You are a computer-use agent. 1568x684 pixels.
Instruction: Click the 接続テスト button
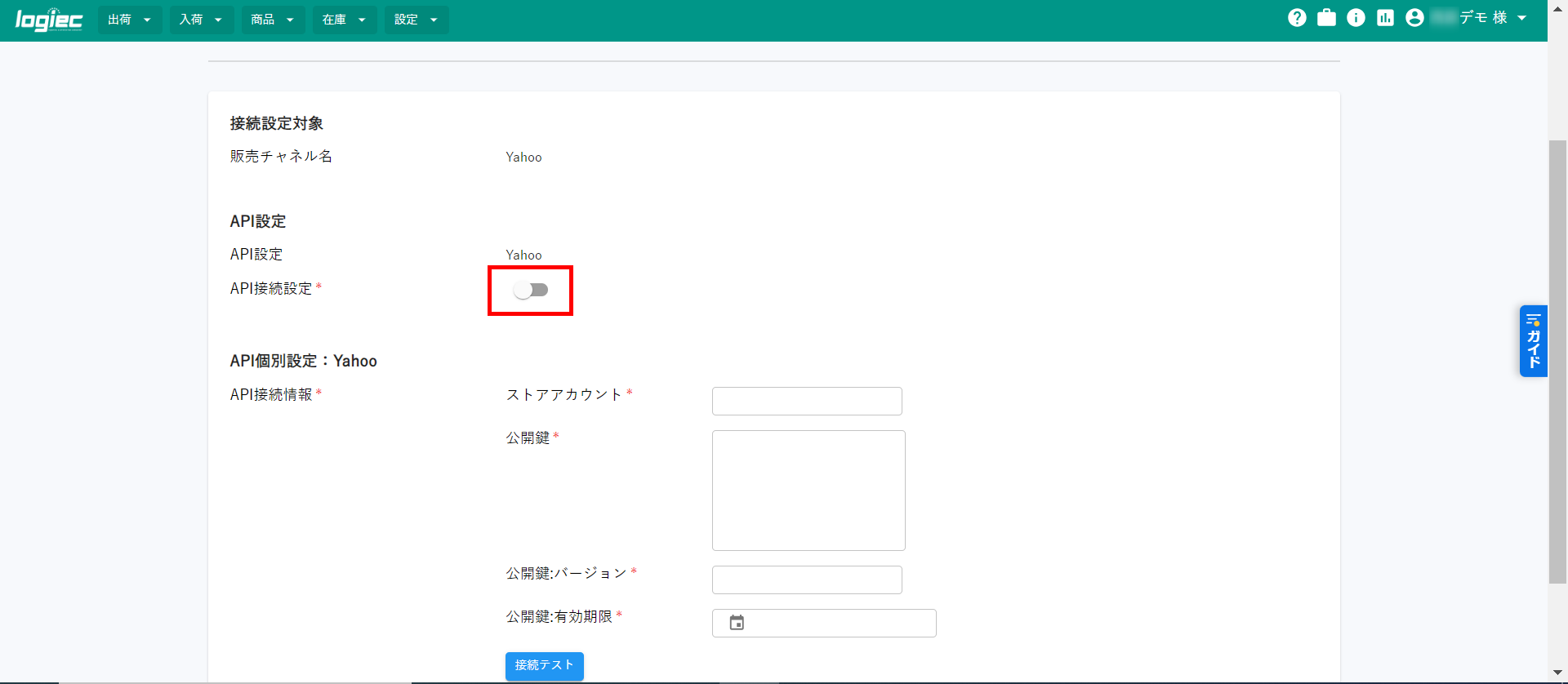tap(544, 665)
